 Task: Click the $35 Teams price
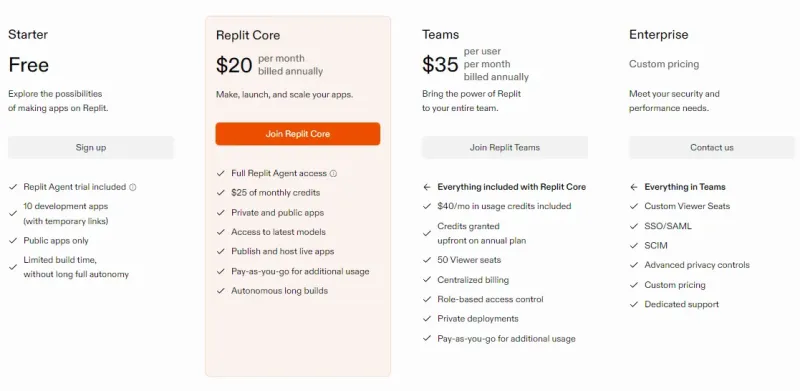(x=440, y=65)
